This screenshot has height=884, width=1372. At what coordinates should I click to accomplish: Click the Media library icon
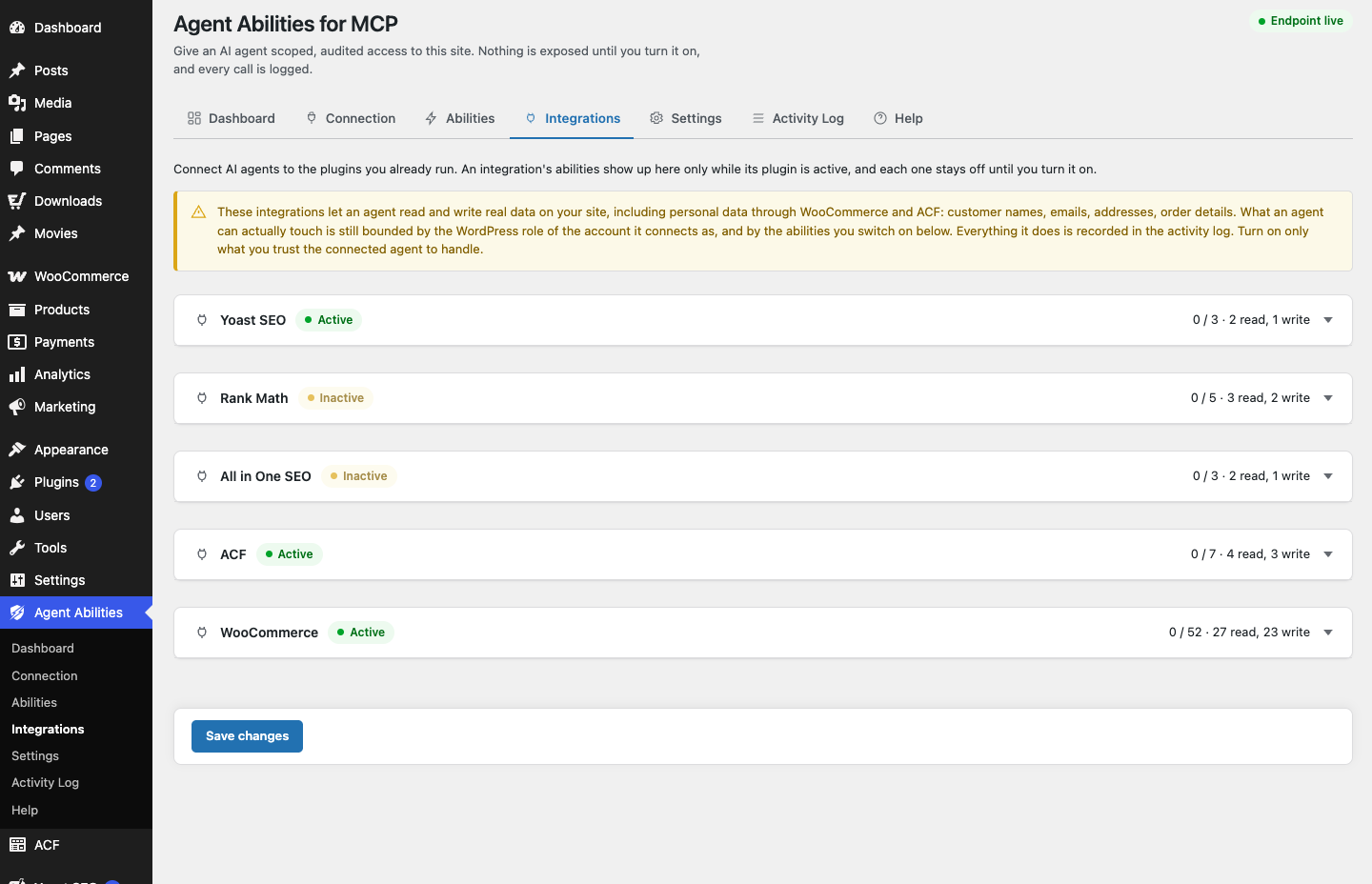17,103
